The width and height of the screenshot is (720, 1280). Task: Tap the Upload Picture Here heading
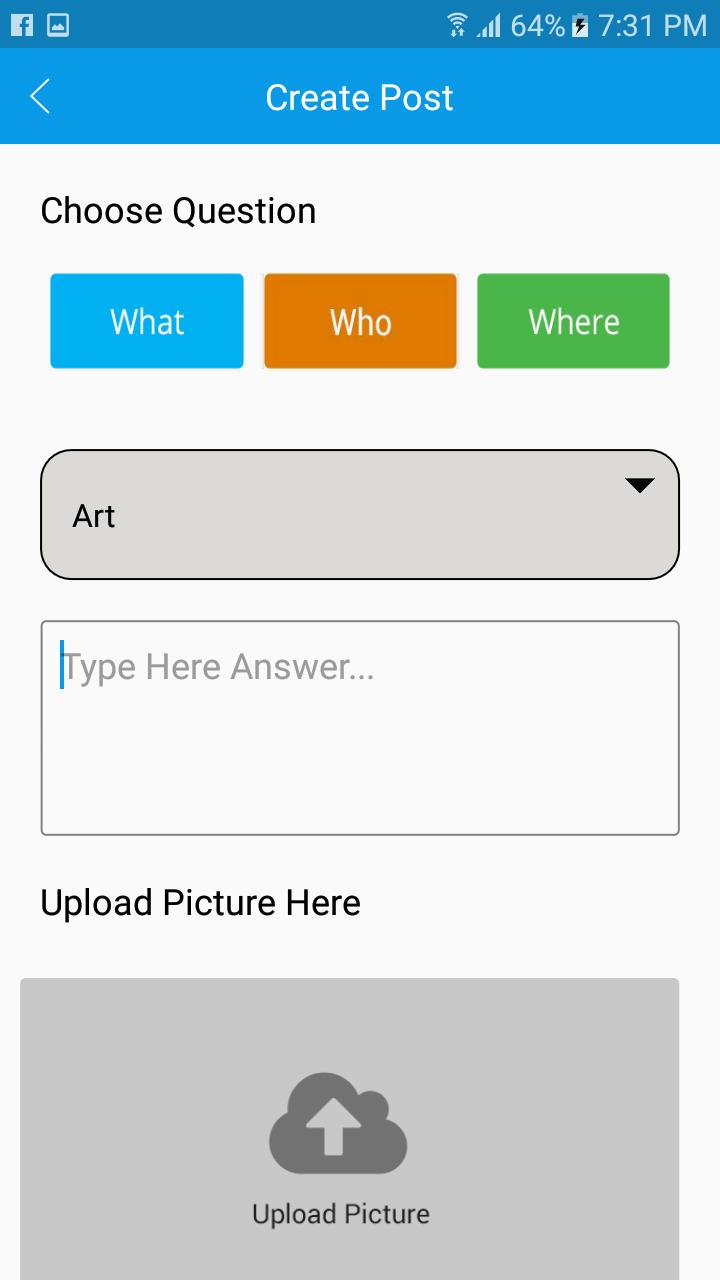(200, 903)
